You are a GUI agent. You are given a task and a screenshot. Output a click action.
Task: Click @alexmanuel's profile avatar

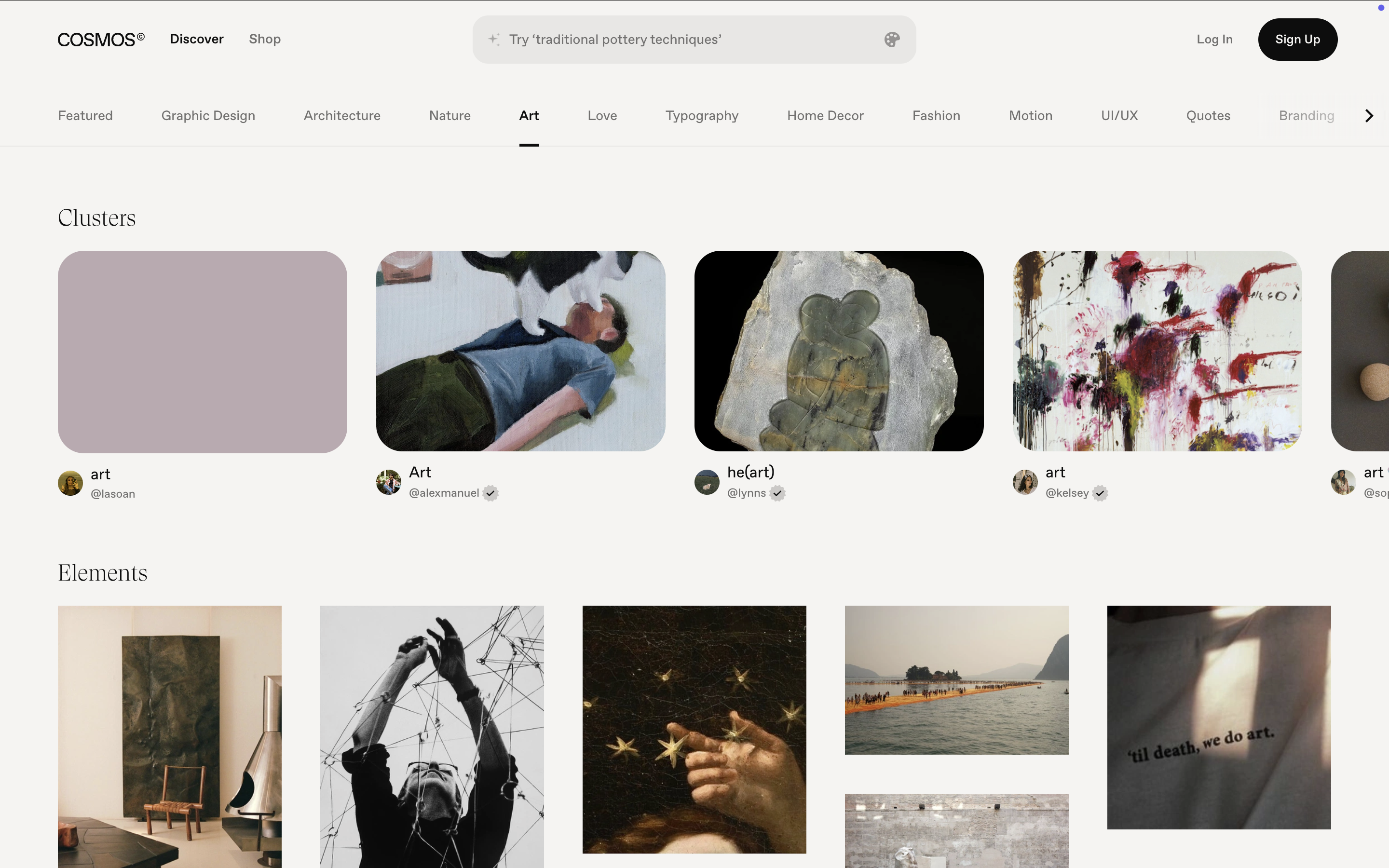pyautogui.click(x=389, y=482)
